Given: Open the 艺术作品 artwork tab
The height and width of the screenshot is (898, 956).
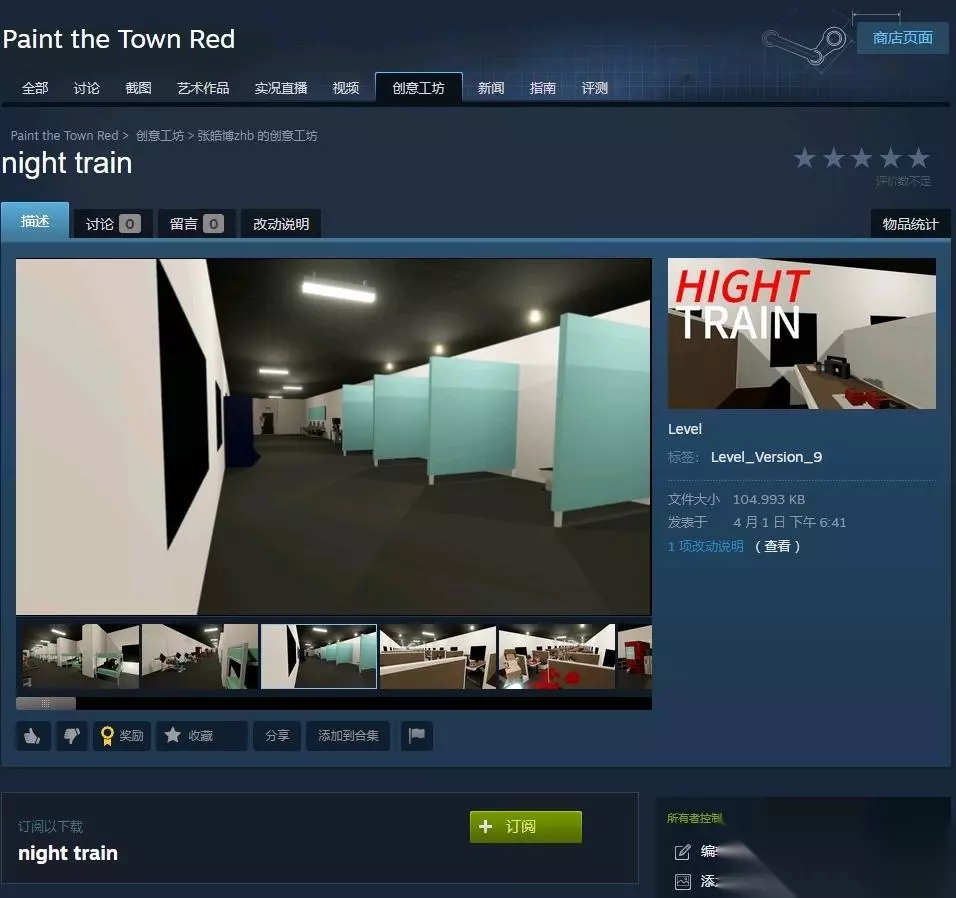Looking at the screenshot, I should (203, 88).
